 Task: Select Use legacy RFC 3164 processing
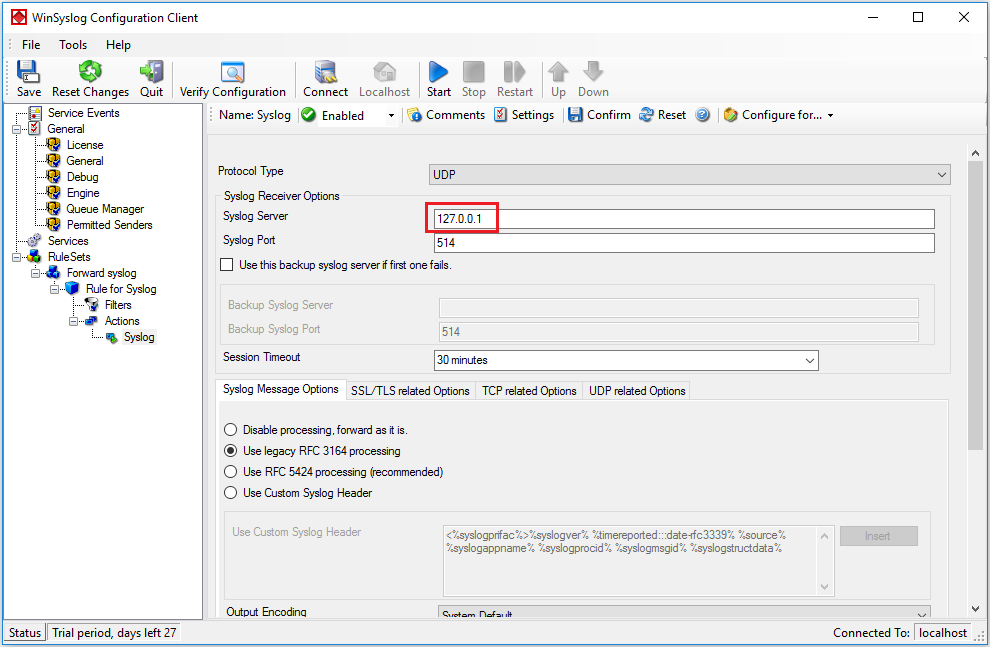coord(230,451)
